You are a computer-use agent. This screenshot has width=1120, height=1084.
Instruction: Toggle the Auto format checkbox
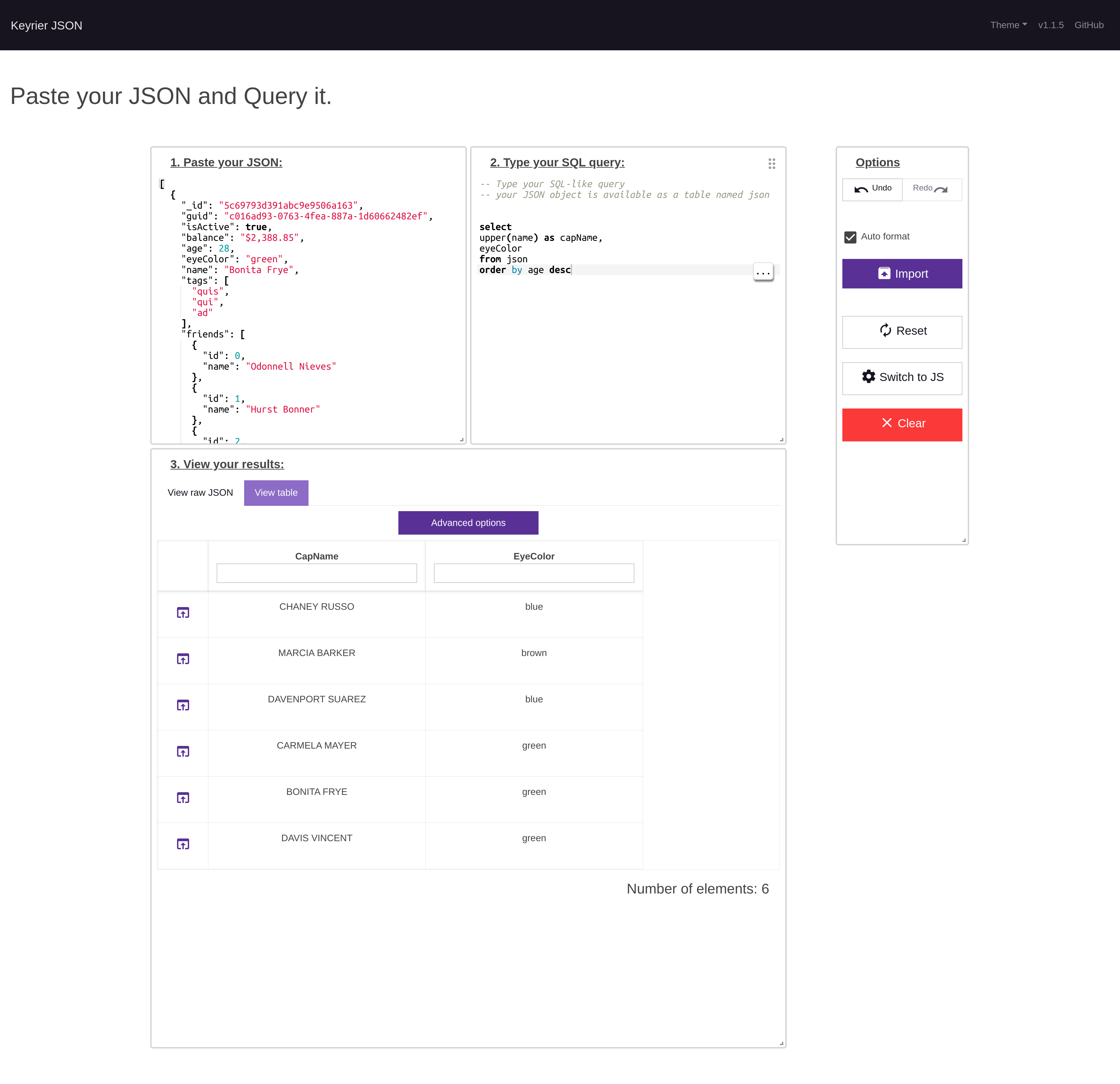tap(850, 237)
